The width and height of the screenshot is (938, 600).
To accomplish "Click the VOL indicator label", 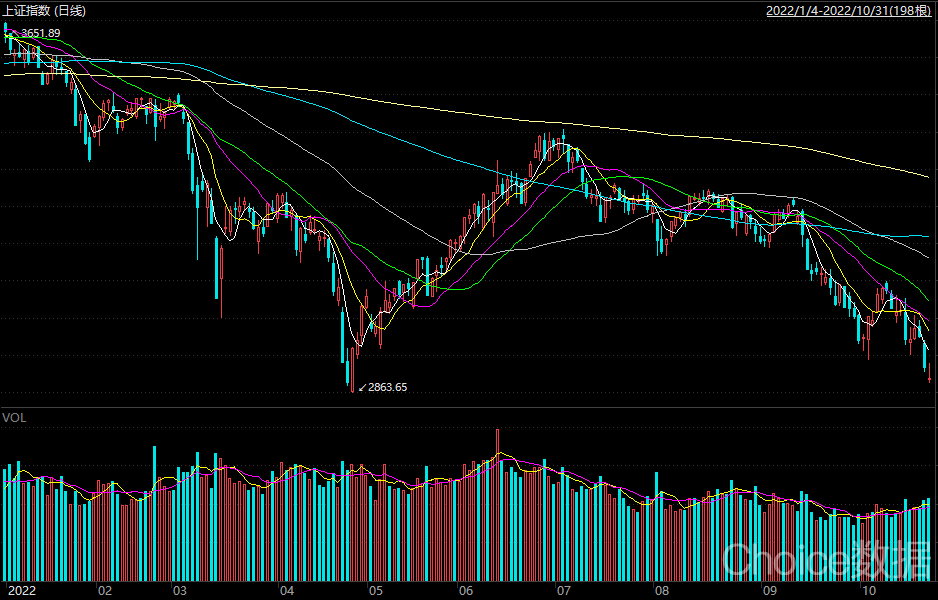I will coord(14,416).
